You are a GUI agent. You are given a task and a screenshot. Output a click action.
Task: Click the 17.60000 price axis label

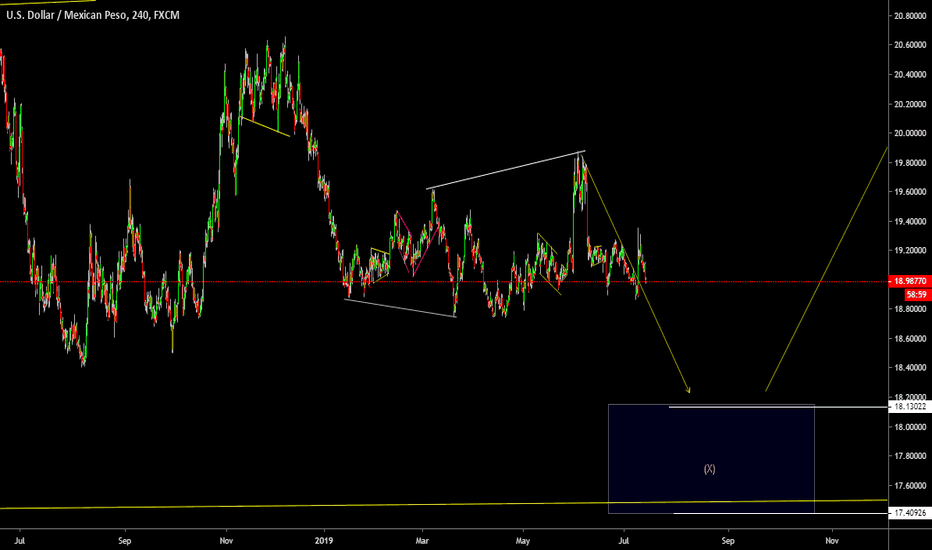click(910, 486)
